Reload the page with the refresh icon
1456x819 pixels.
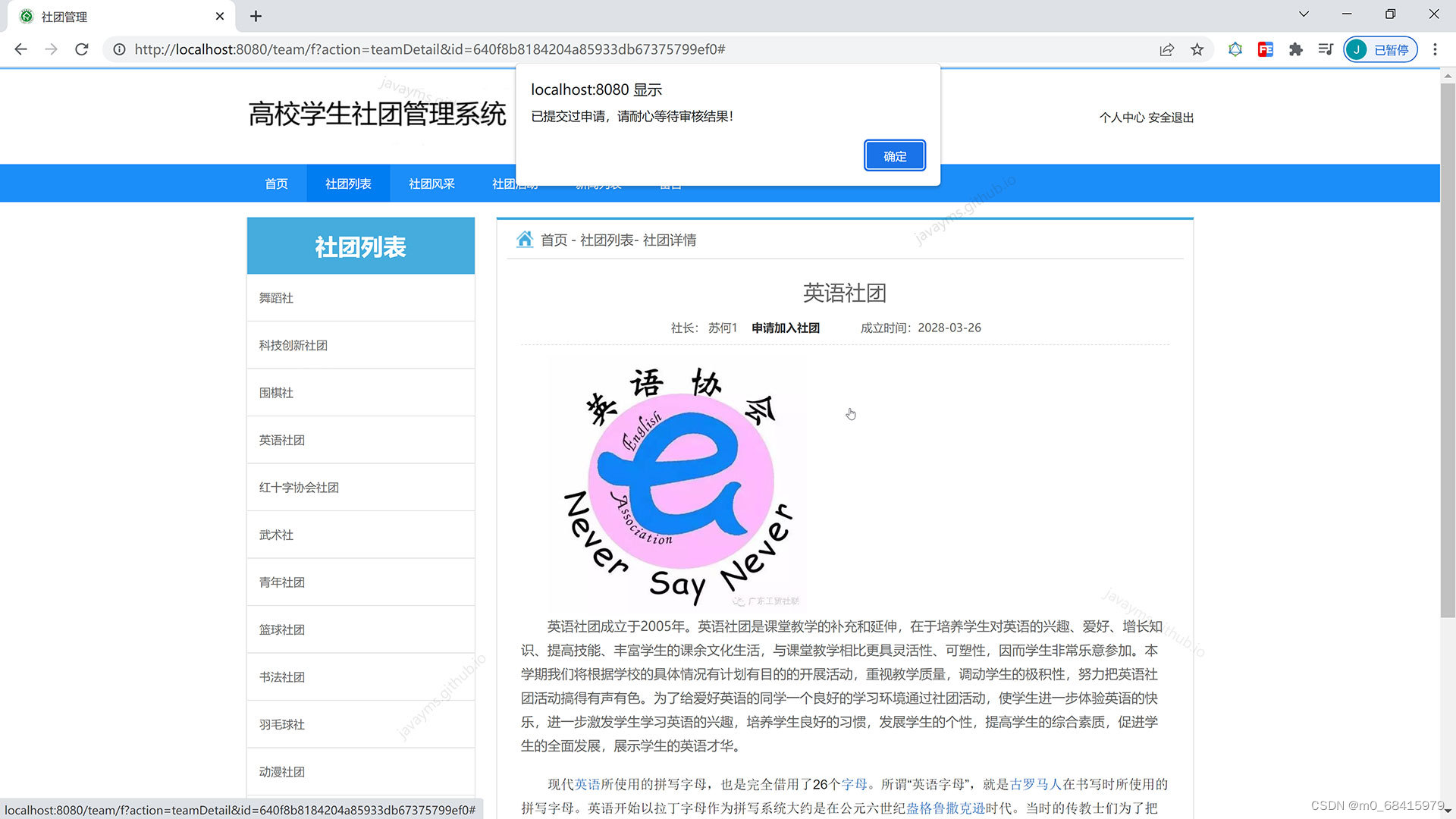click(82, 49)
